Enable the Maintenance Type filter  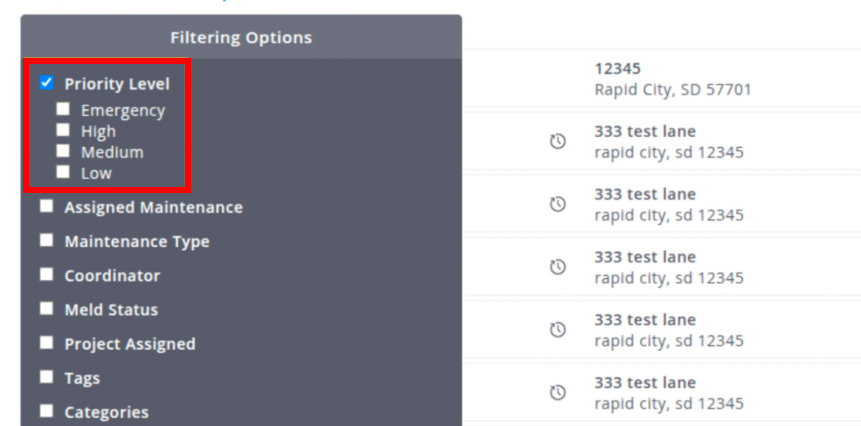pyautogui.click(x=47, y=241)
